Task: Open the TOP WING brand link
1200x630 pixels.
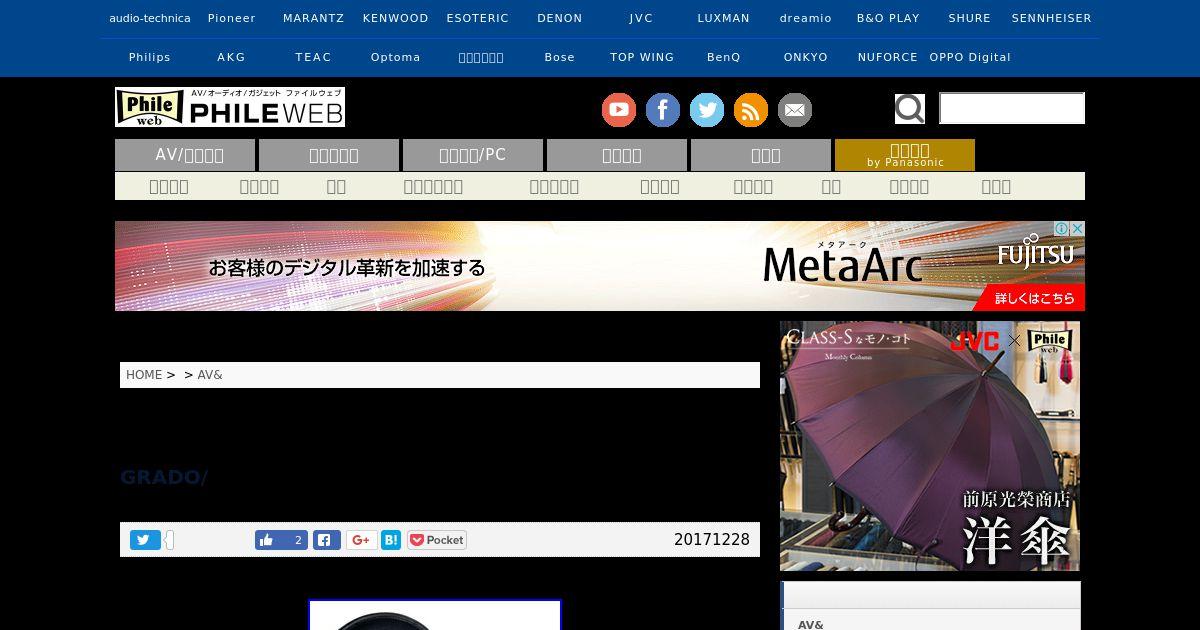Action: pyautogui.click(x=642, y=57)
